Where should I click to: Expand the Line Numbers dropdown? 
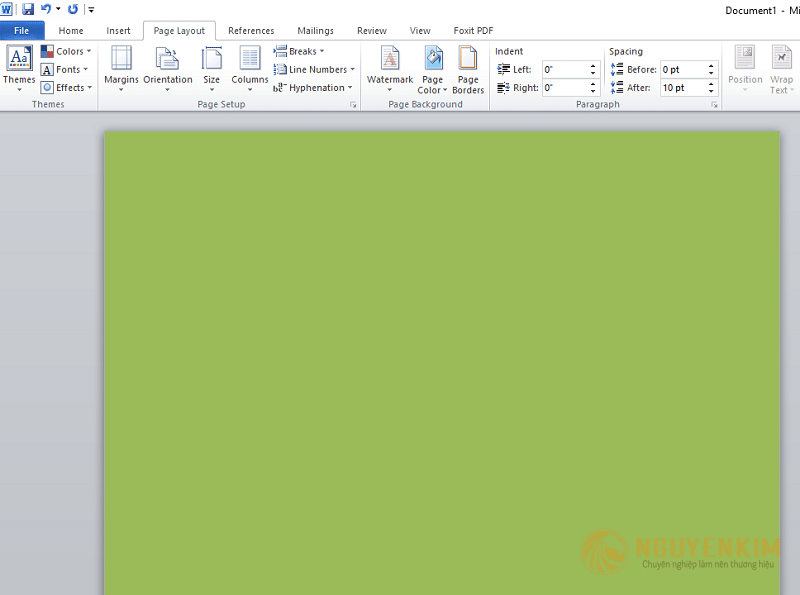coord(315,69)
